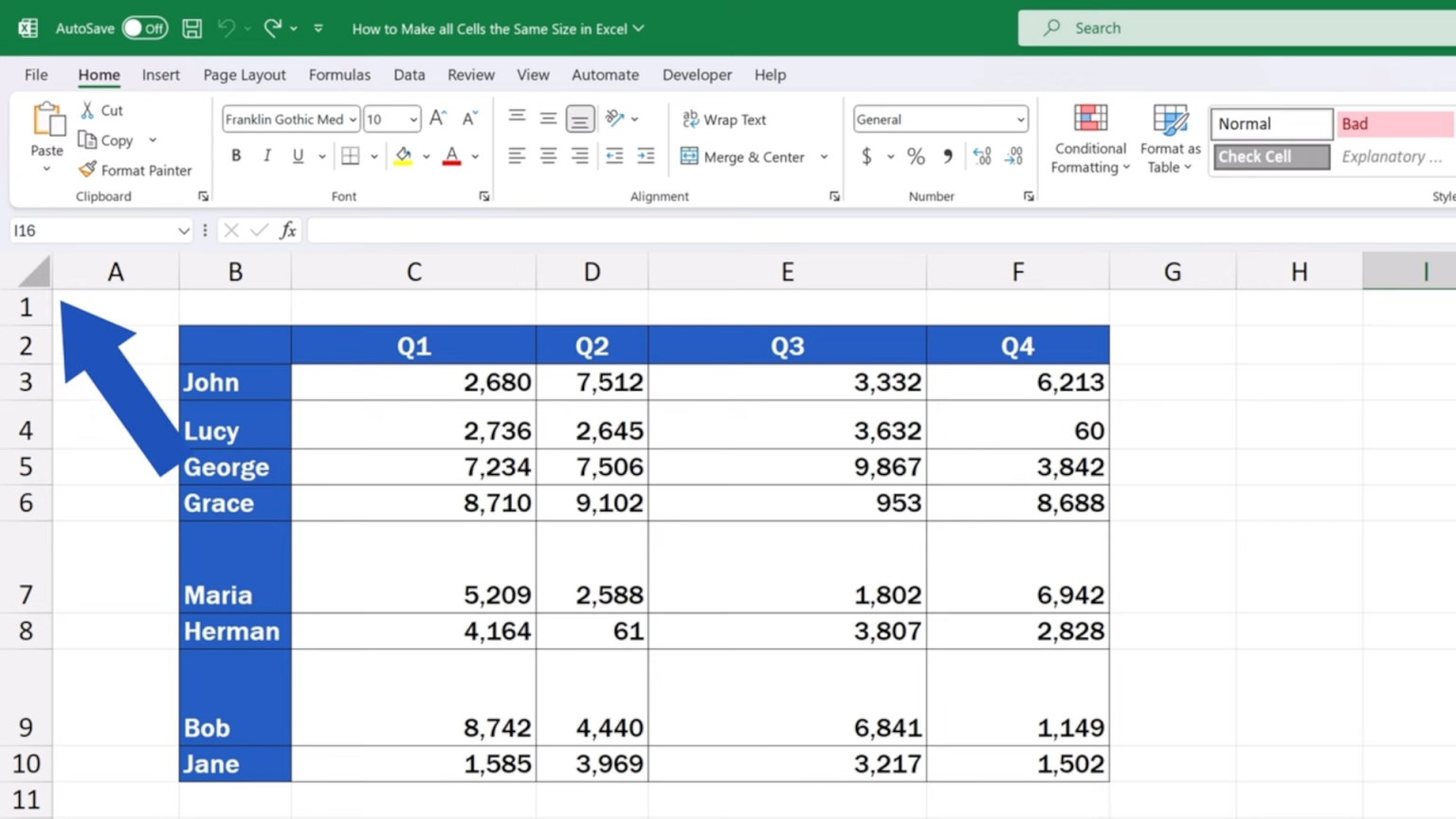Open the font size dropdown

click(x=411, y=118)
